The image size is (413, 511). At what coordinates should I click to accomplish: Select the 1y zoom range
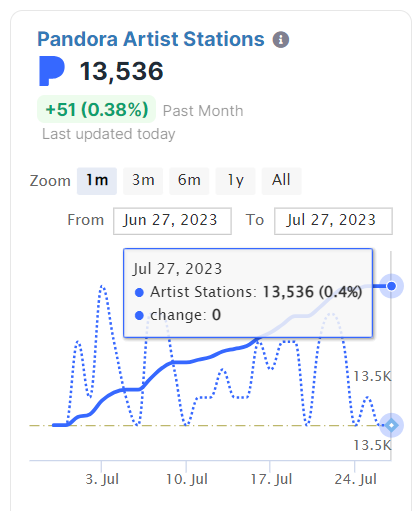(x=235, y=181)
